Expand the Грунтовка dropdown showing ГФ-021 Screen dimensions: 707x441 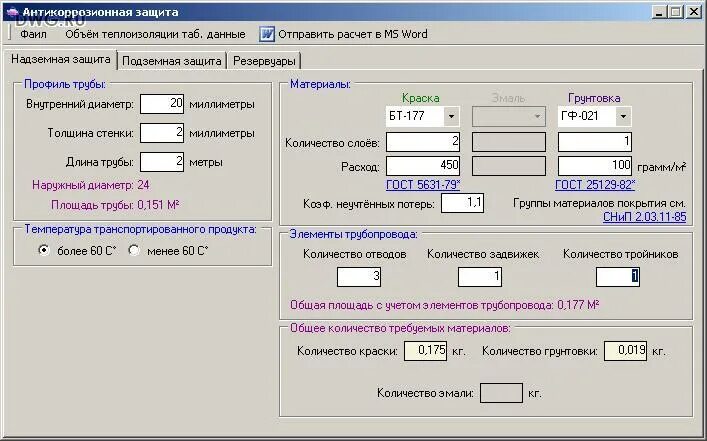click(x=623, y=116)
